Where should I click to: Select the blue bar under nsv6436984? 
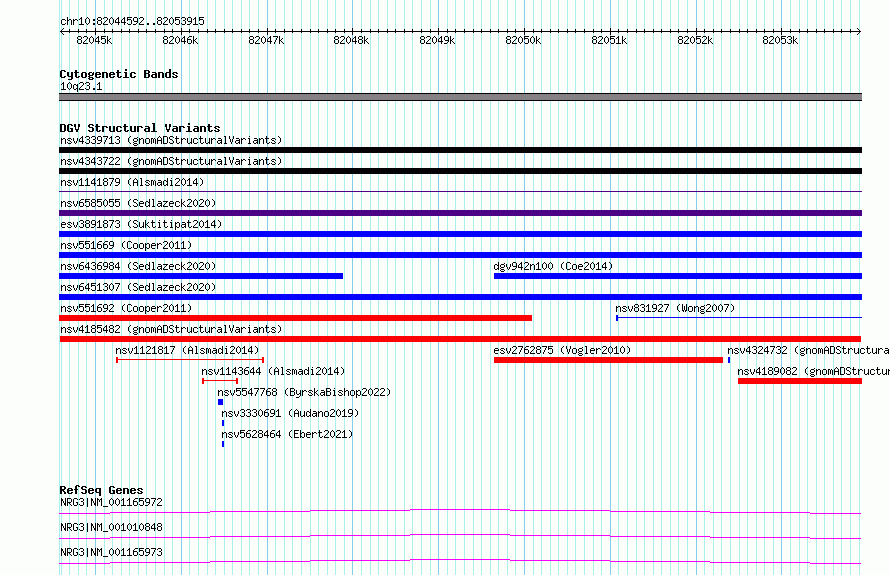pos(201,276)
